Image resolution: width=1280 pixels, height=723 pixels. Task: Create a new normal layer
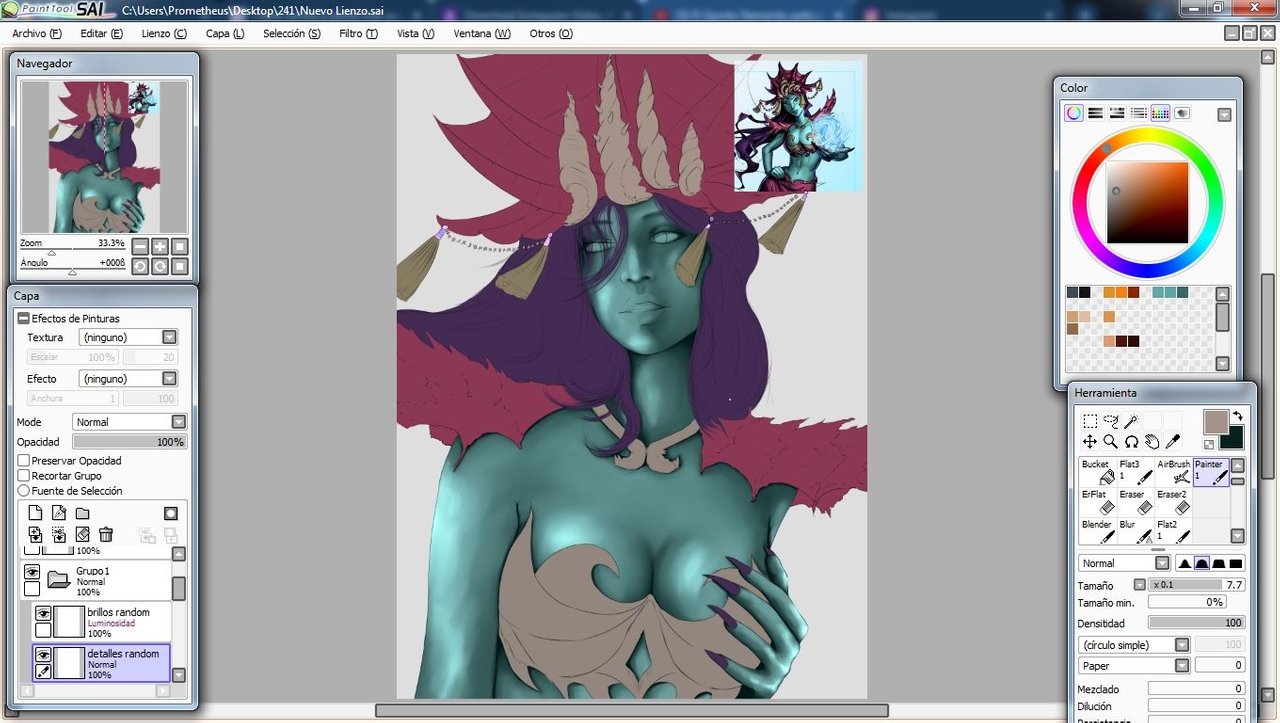pos(35,513)
